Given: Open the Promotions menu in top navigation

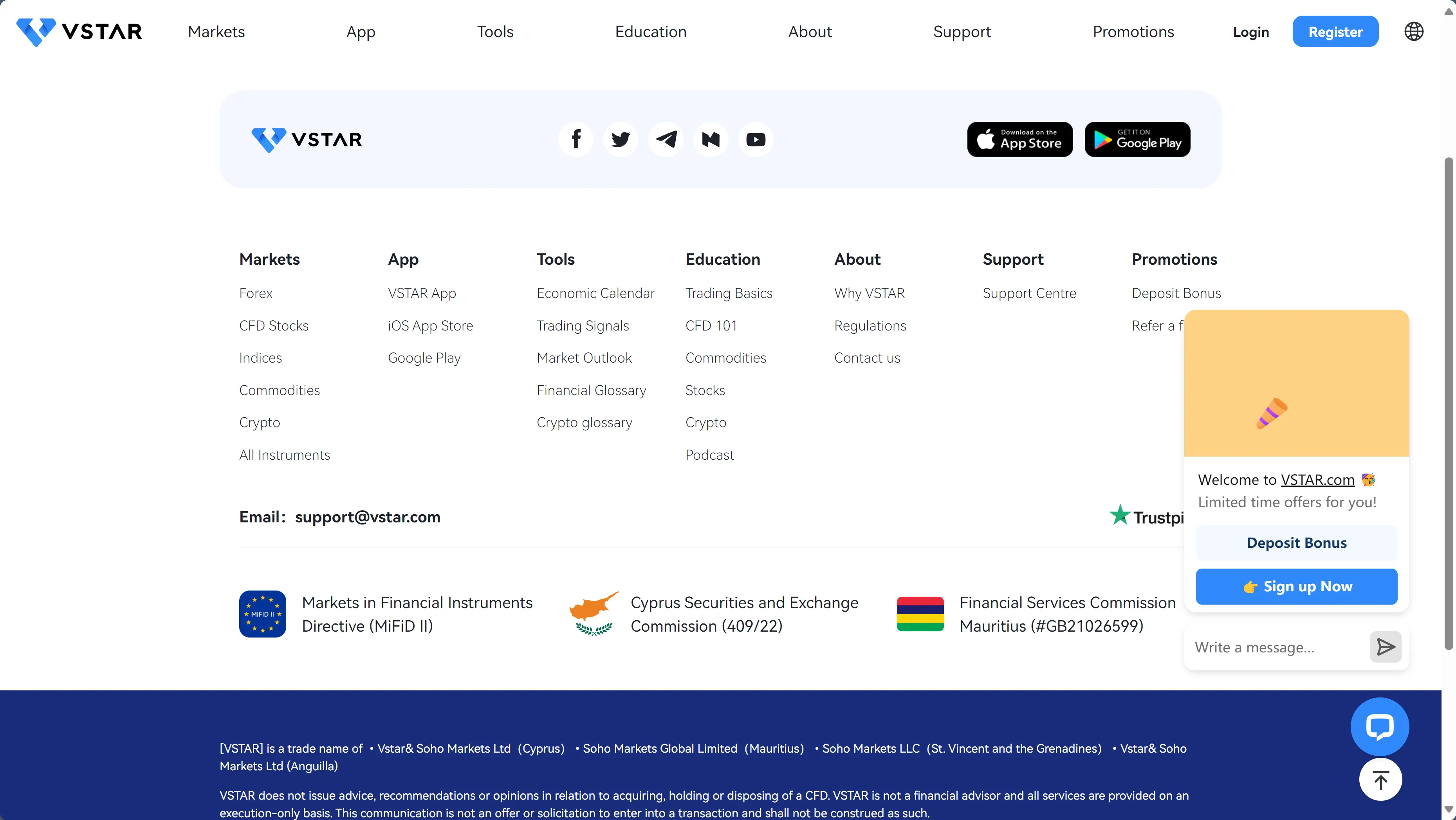Looking at the screenshot, I should pyautogui.click(x=1133, y=32).
